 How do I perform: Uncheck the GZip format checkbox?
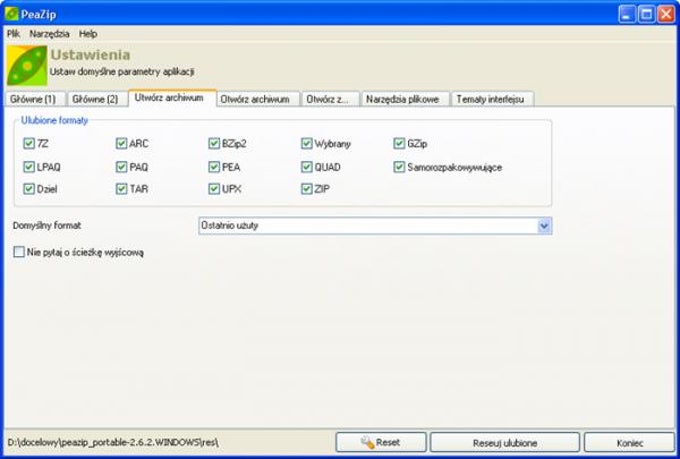[x=399, y=143]
